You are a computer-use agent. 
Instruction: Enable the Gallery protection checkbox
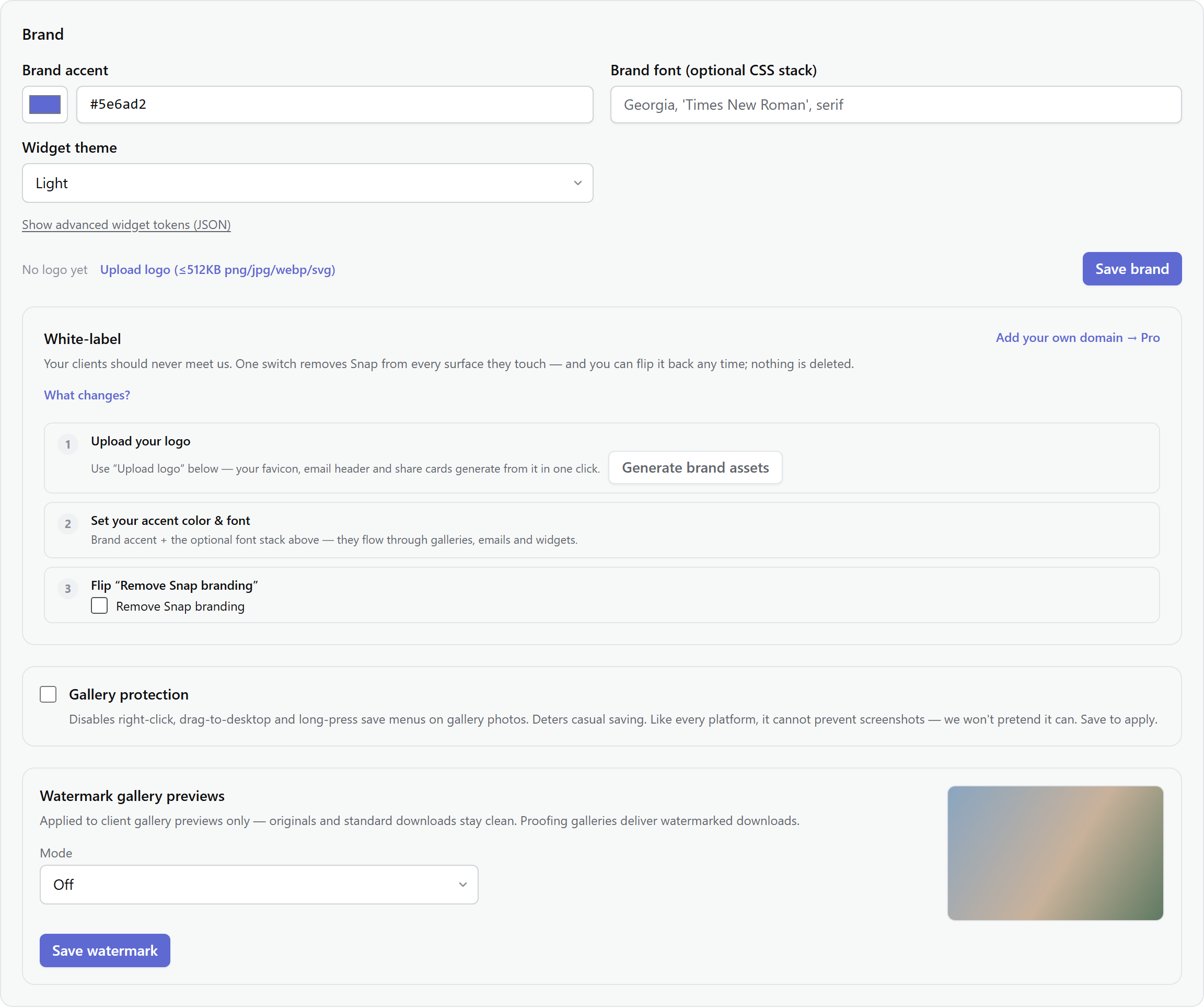pyautogui.click(x=48, y=694)
